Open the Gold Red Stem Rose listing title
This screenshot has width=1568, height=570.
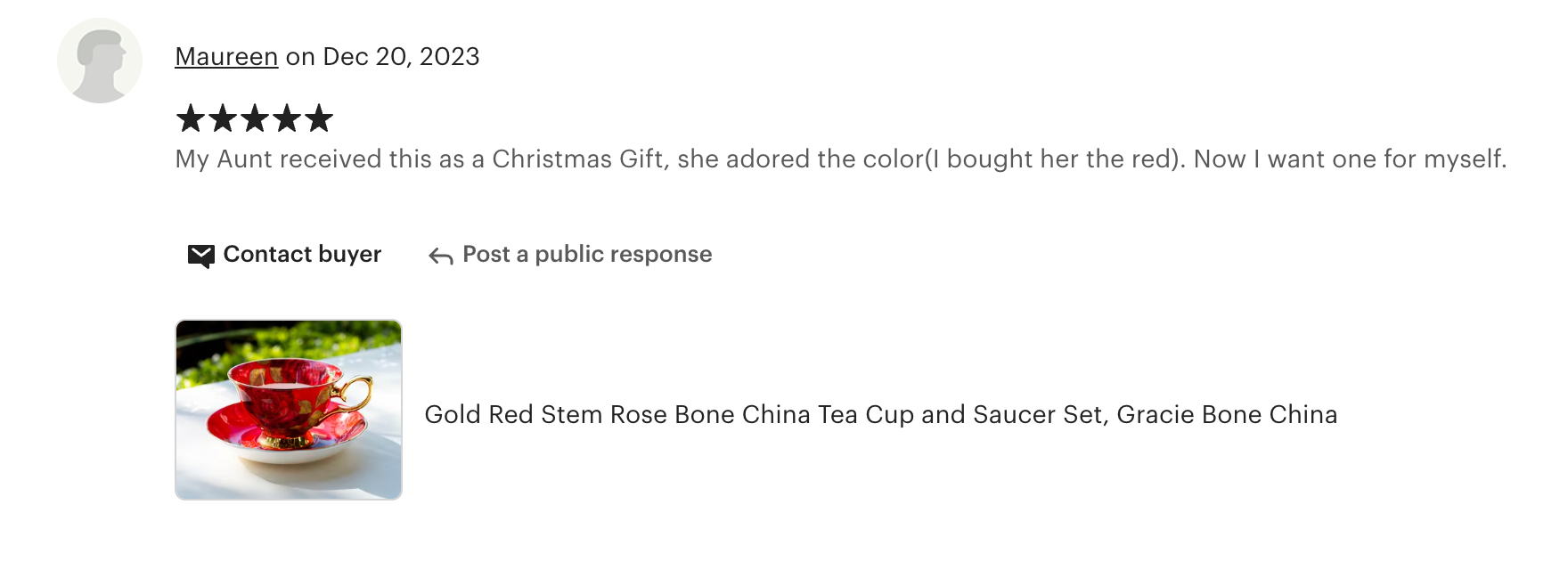[880, 415]
